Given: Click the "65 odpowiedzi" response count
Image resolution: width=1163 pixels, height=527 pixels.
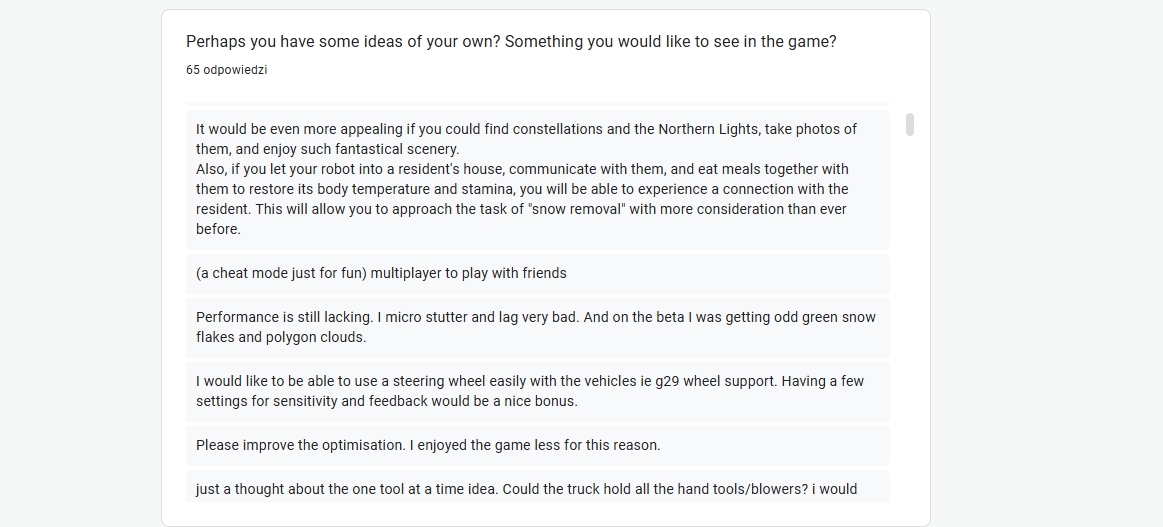Looking at the screenshot, I should 226,70.
